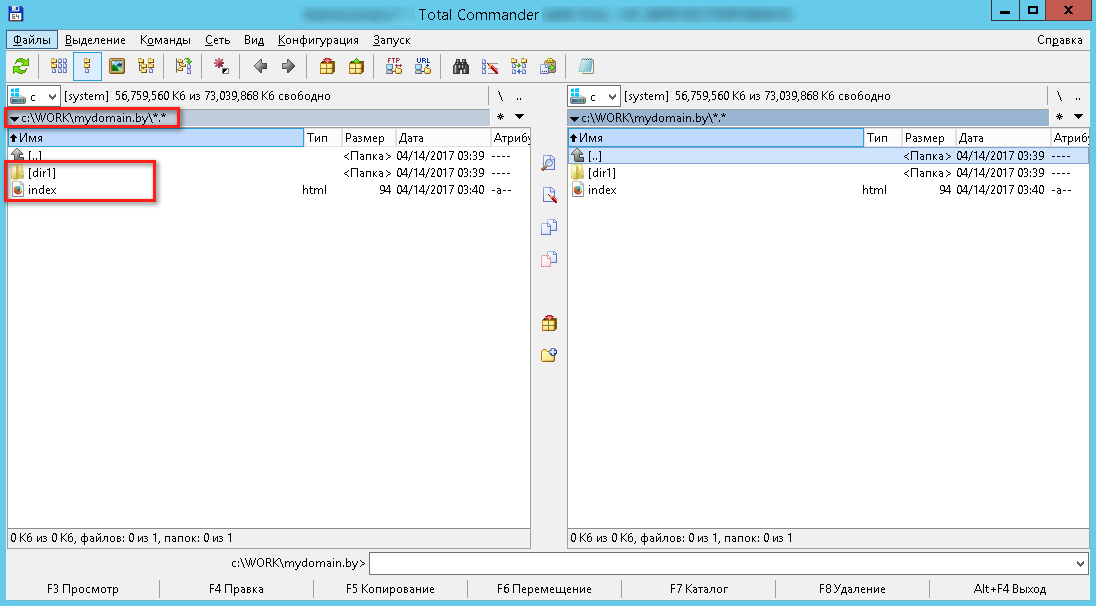The width and height of the screenshot is (1096, 606).
Task: Toggle the full file details view button
Action: 87,66
